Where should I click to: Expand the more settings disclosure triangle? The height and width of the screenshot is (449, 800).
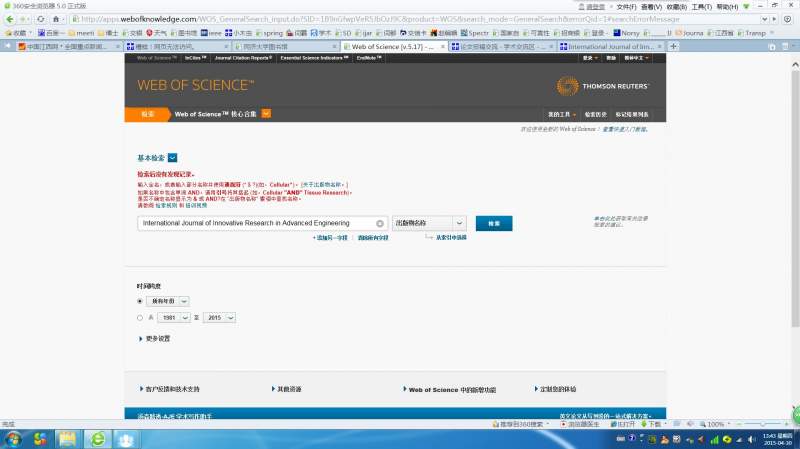click(x=141, y=339)
